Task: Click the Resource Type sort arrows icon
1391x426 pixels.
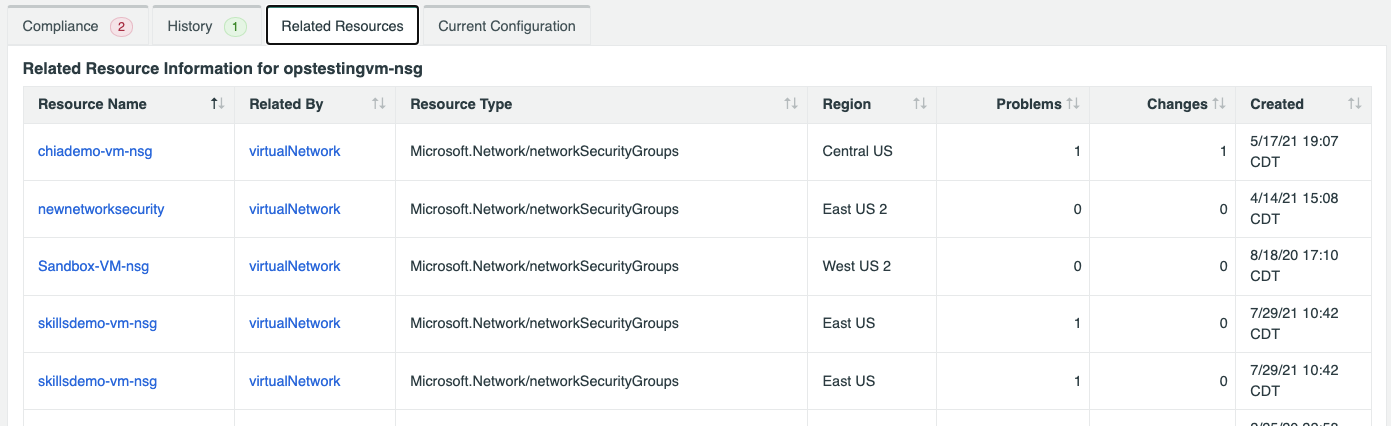Action: 790,104
